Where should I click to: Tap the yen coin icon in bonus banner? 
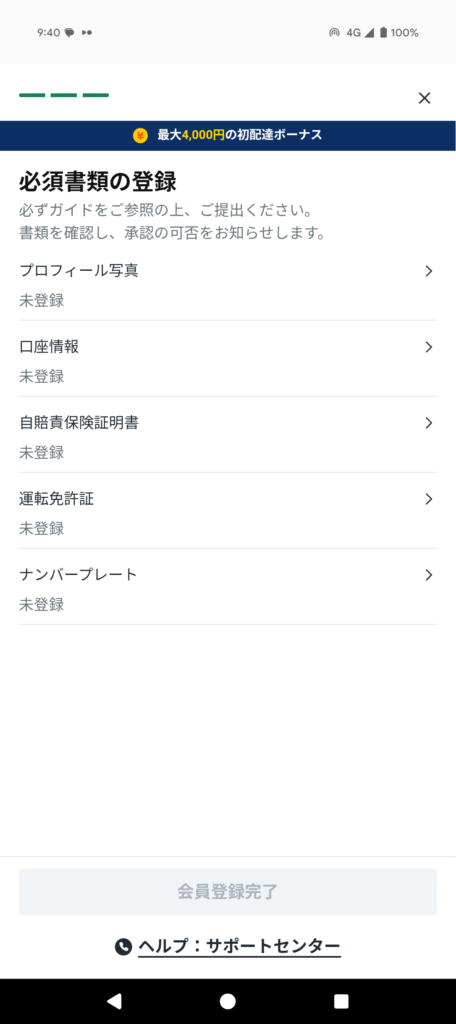[140, 136]
